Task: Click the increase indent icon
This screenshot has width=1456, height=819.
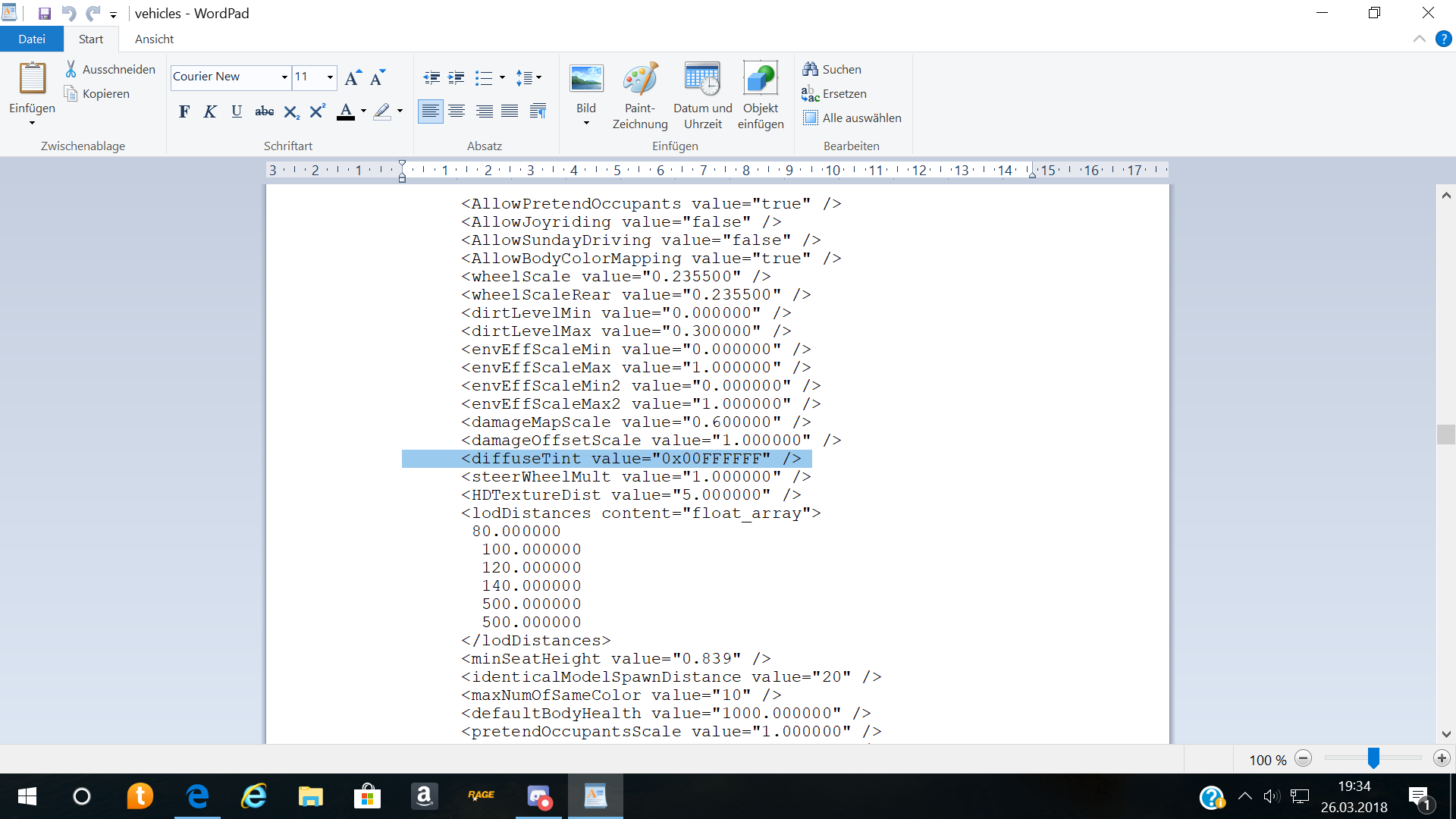Action: 457,77
